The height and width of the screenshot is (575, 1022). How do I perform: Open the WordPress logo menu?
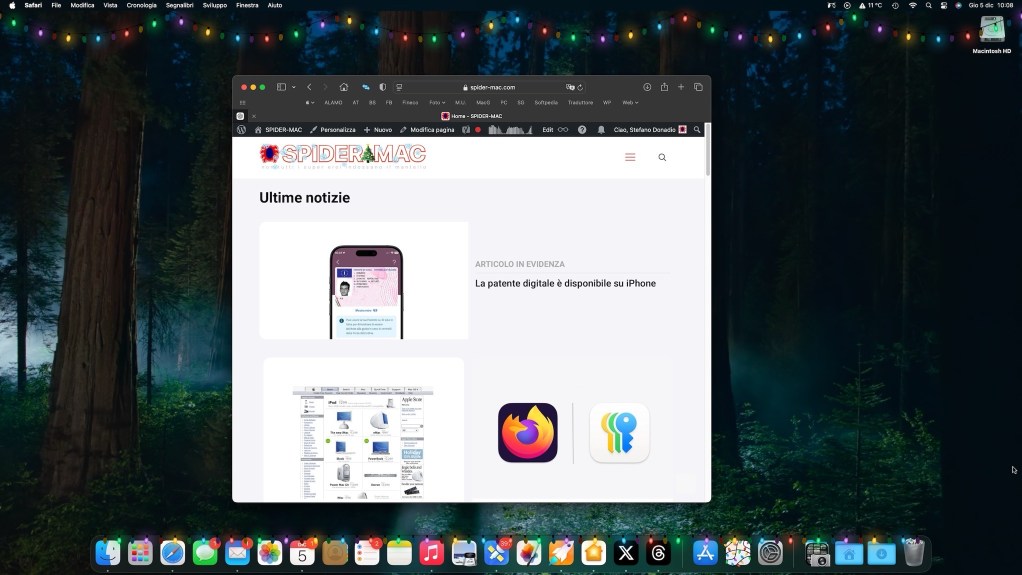(x=241, y=130)
